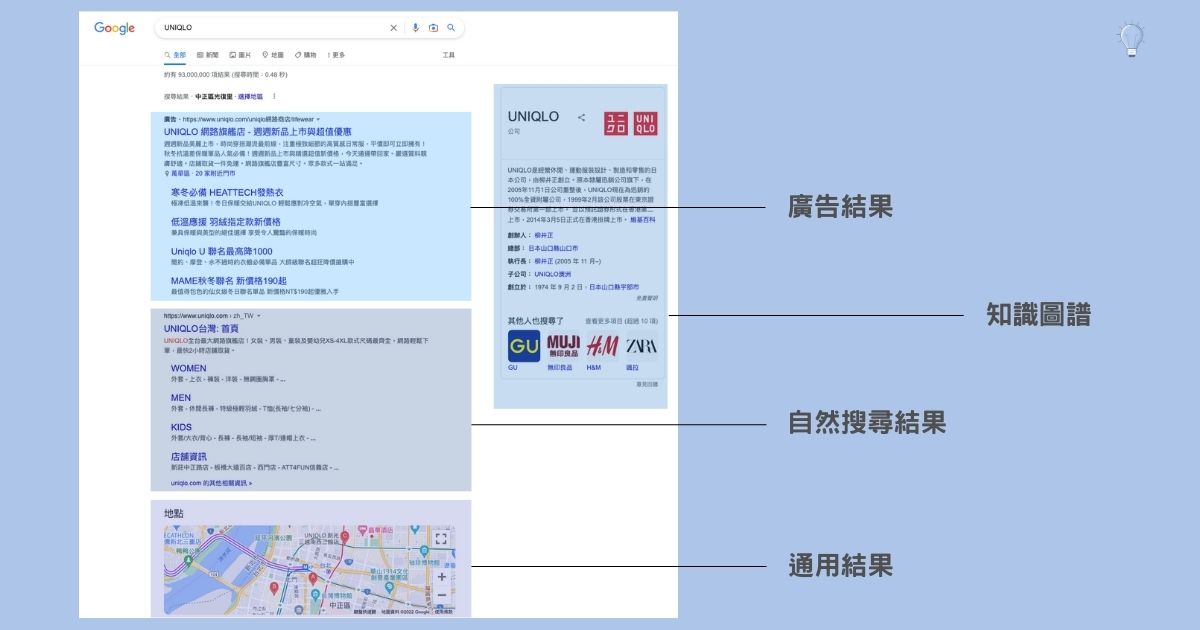
Task: Click the Google logo
Action: pyautogui.click(x=113, y=28)
